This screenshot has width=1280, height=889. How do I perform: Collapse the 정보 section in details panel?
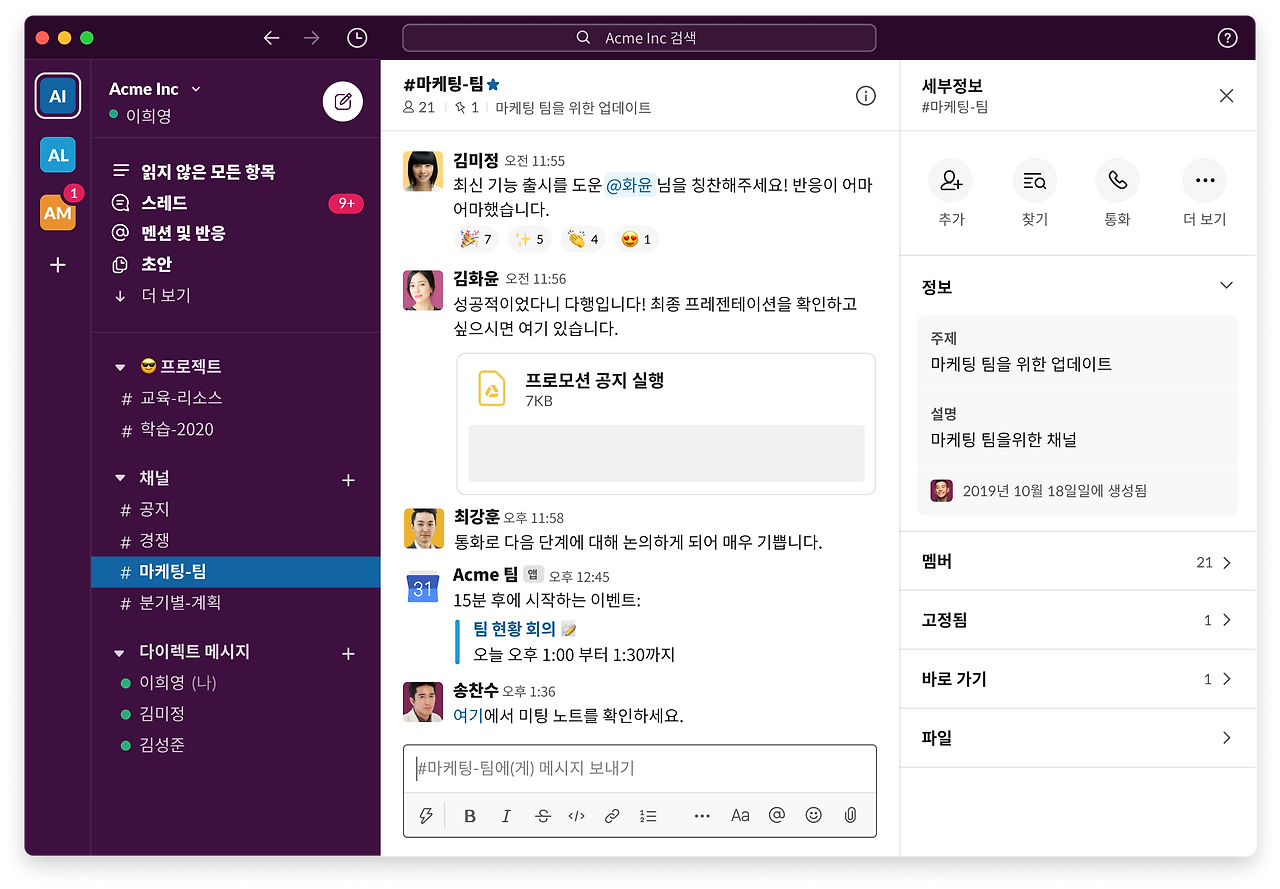(x=1226, y=285)
